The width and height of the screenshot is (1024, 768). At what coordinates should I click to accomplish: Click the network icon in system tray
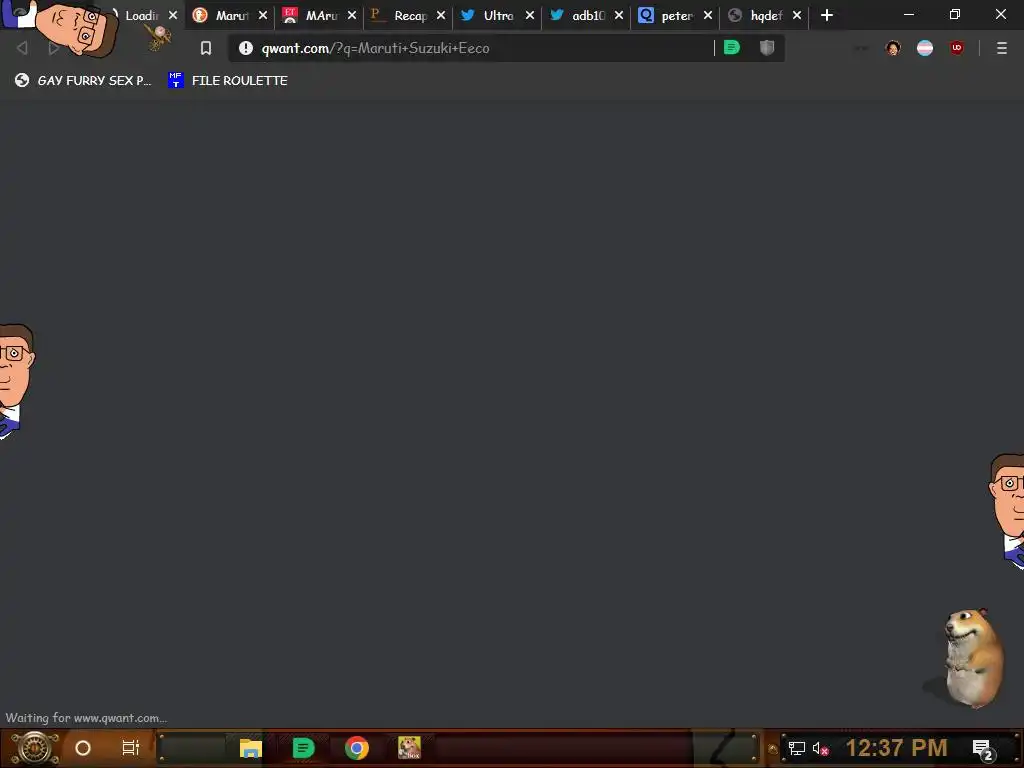[797, 748]
